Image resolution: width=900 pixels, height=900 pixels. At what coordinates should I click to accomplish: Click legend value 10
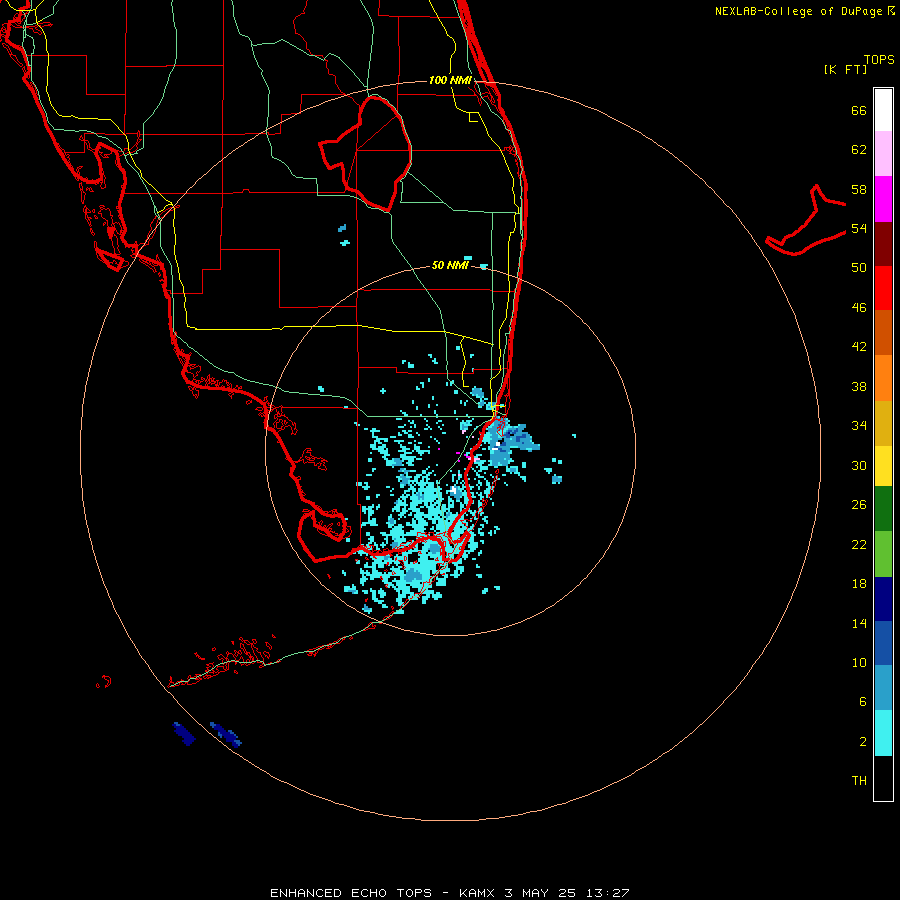pos(859,662)
